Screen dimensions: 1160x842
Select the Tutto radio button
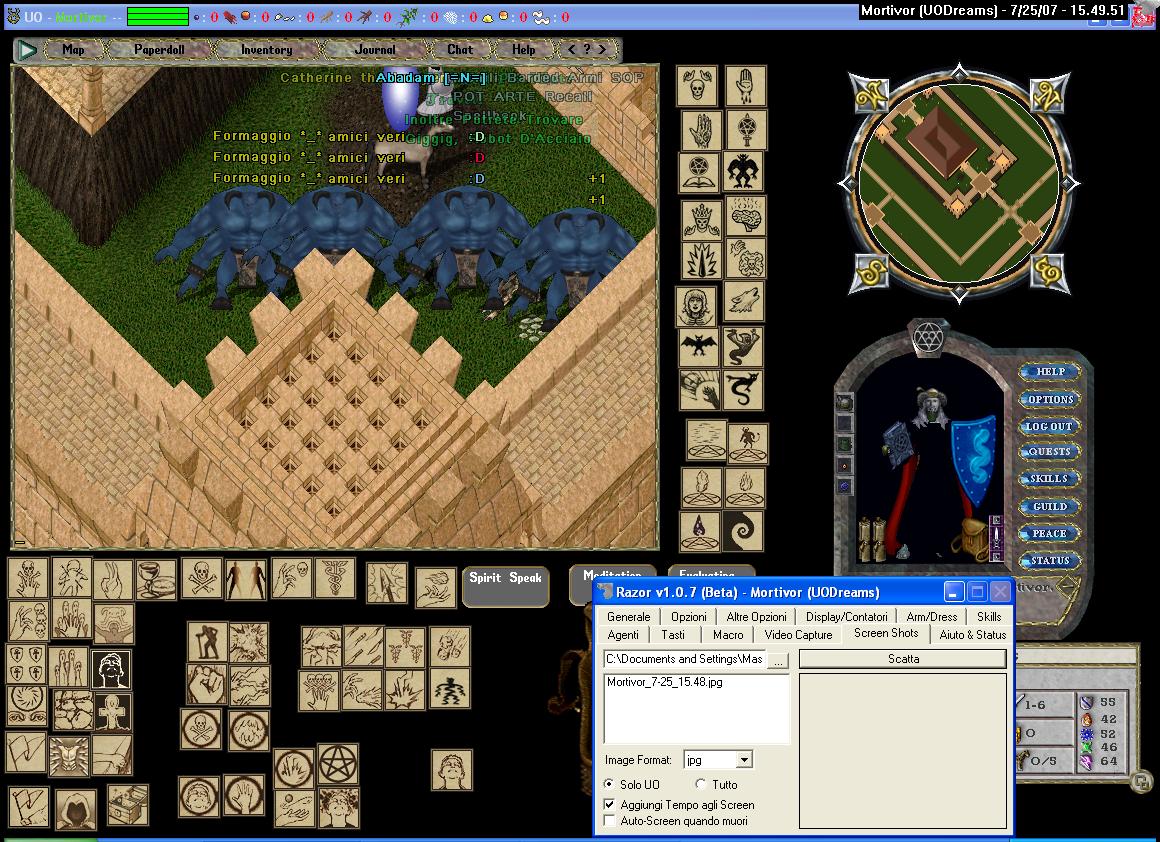[x=701, y=784]
